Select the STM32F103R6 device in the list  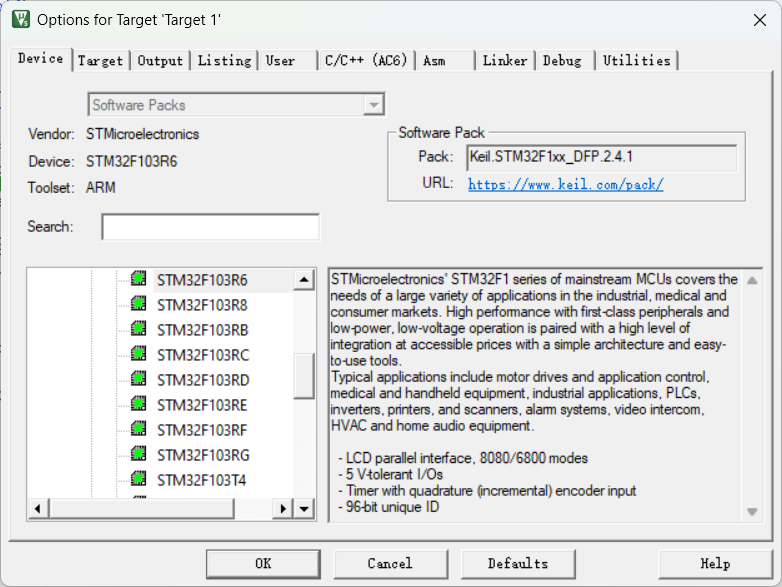[x=201, y=280]
